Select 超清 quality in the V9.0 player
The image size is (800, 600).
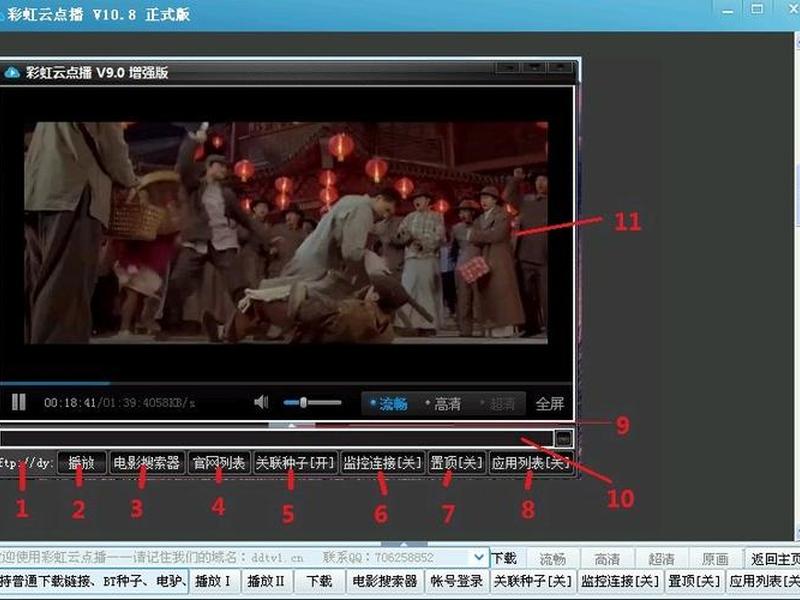[498, 404]
